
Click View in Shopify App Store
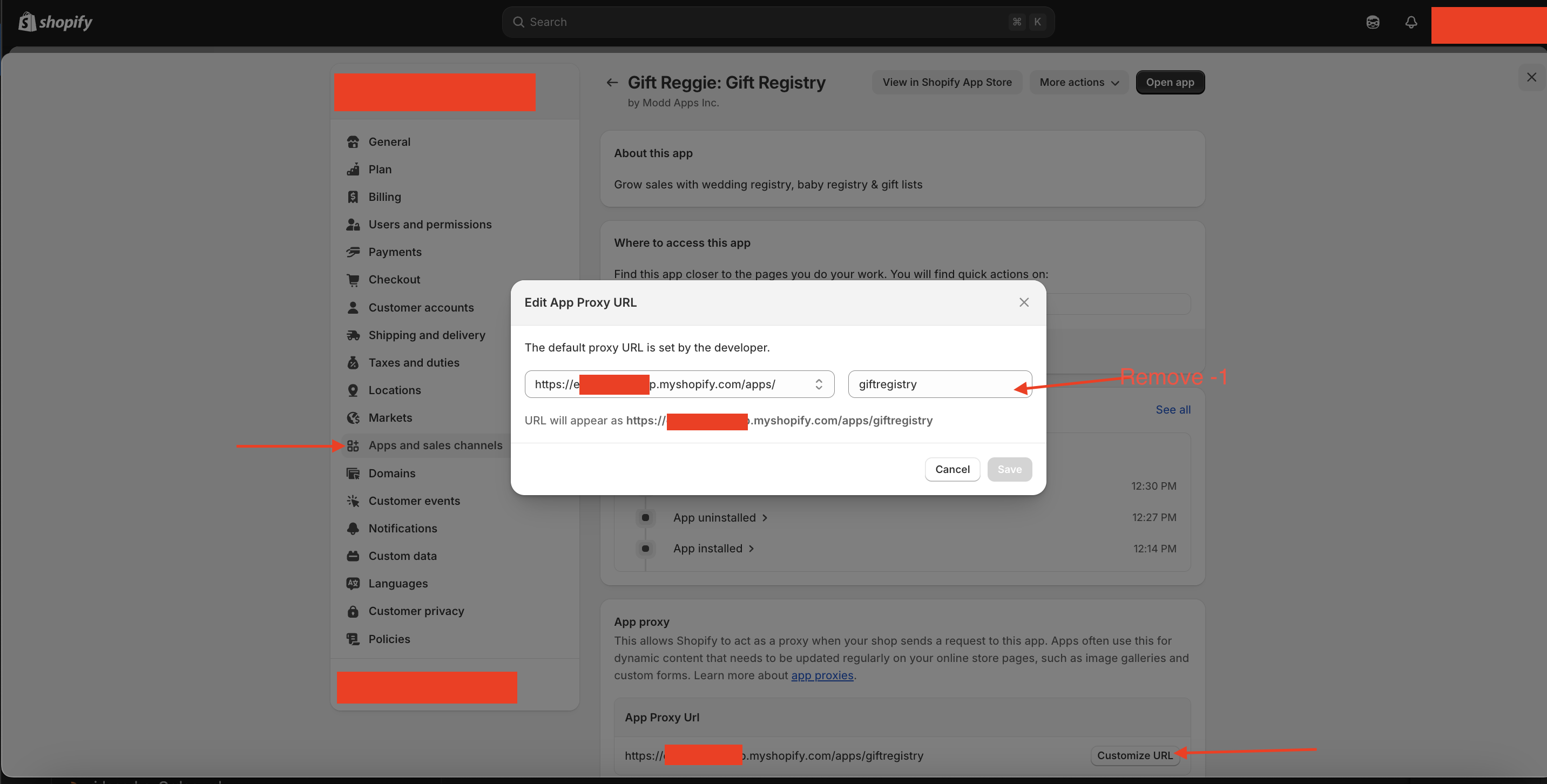[x=947, y=82]
